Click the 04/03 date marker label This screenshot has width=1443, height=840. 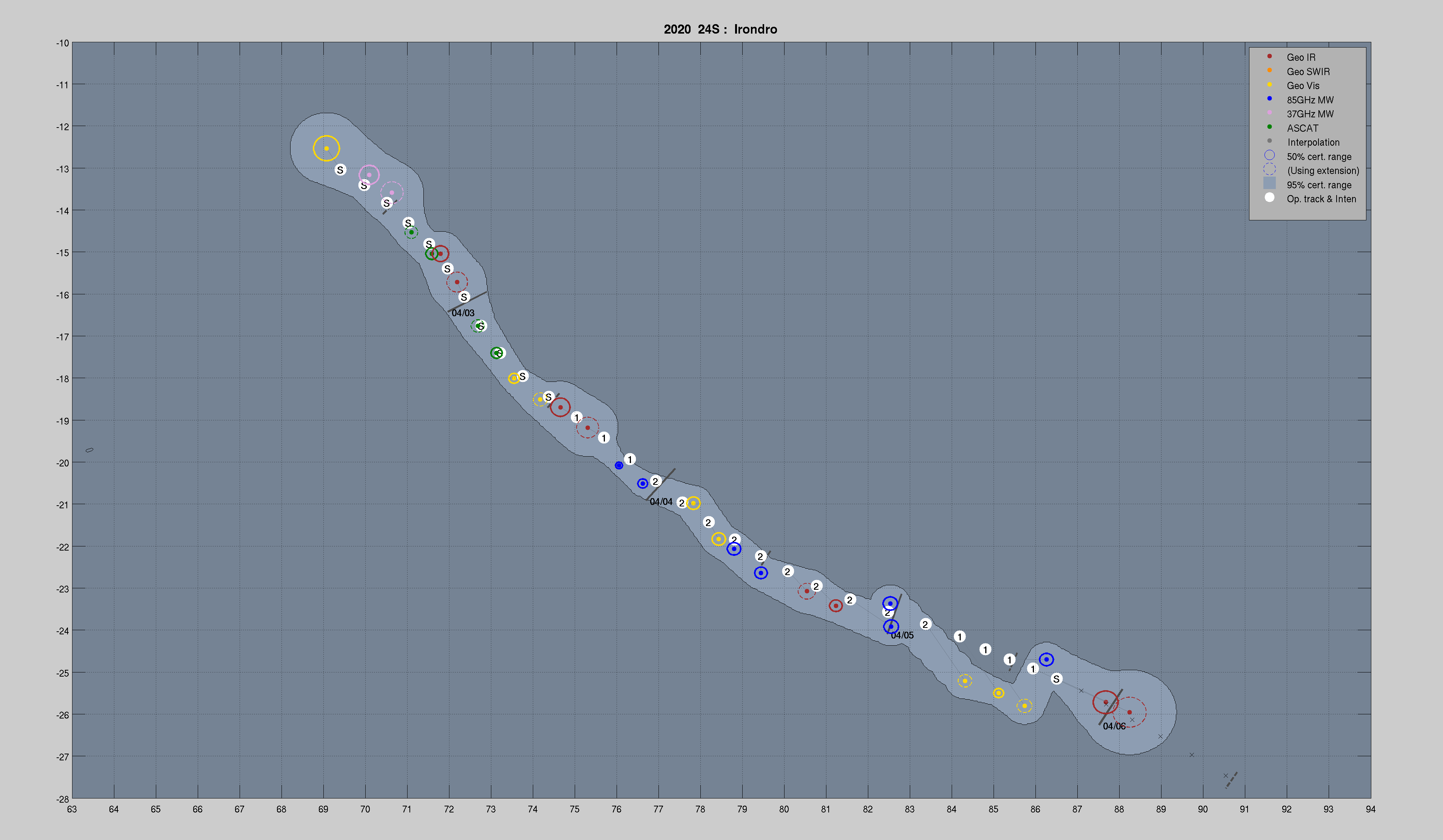point(463,313)
